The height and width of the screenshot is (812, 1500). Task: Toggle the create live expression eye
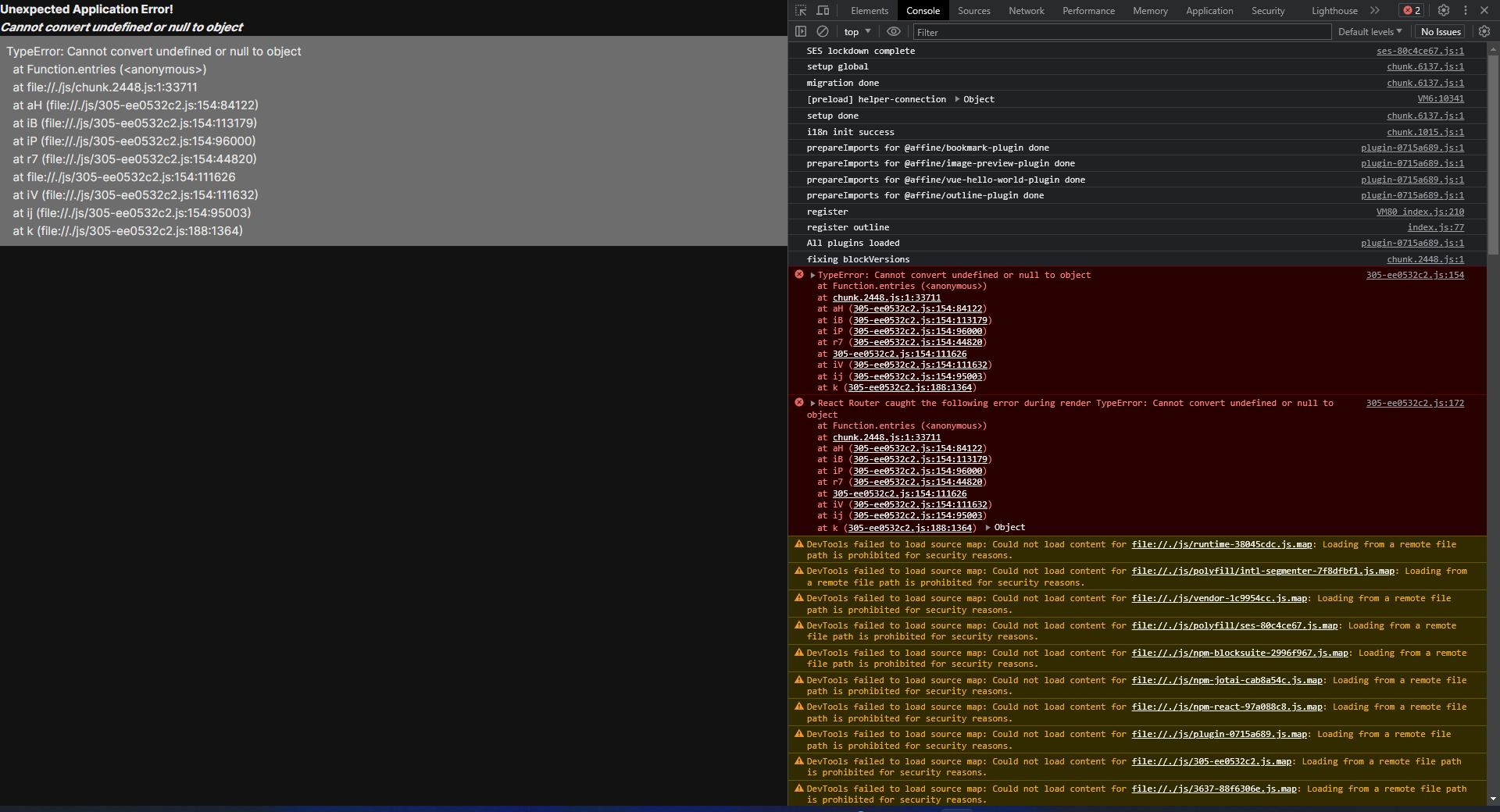coord(893,31)
